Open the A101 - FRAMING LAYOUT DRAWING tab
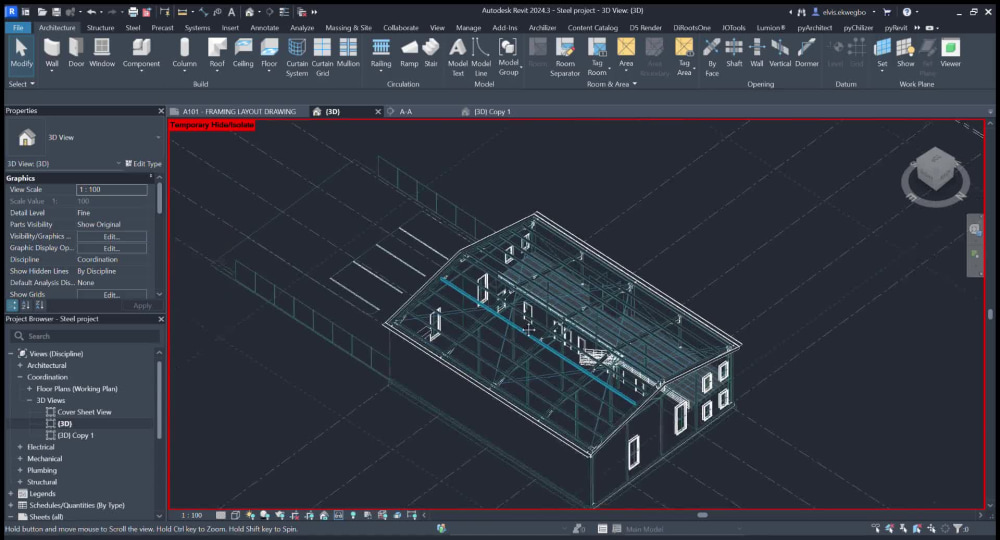Screen dimensions: 1000x540 click(x=239, y=112)
